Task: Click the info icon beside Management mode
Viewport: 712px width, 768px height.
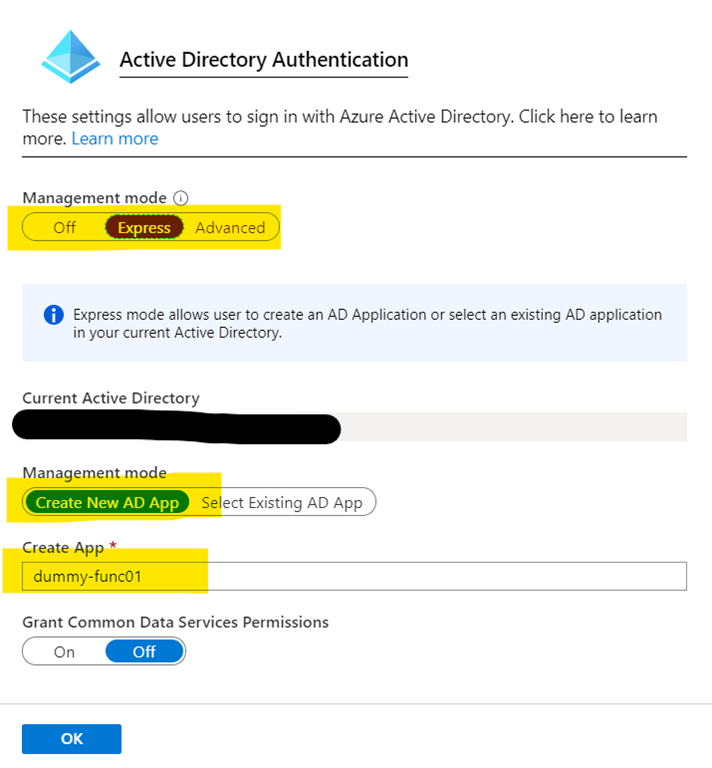Action: click(x=181, y=198)
